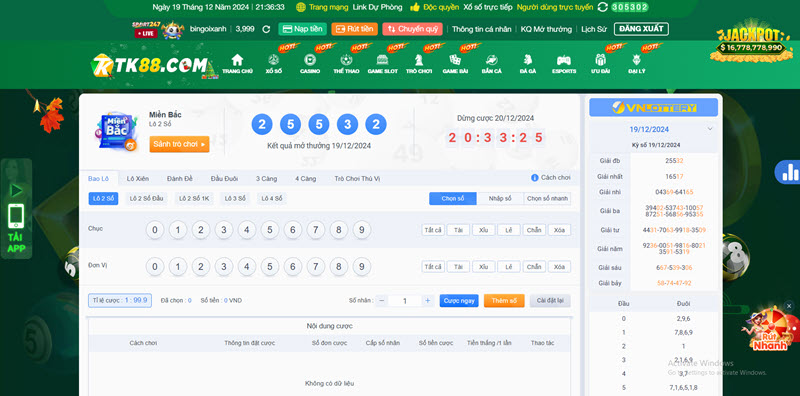This screenshot has height=396, width=800.
Task: Expand the 19/12/2024 date dropdown
Action: tap(710, 129)
